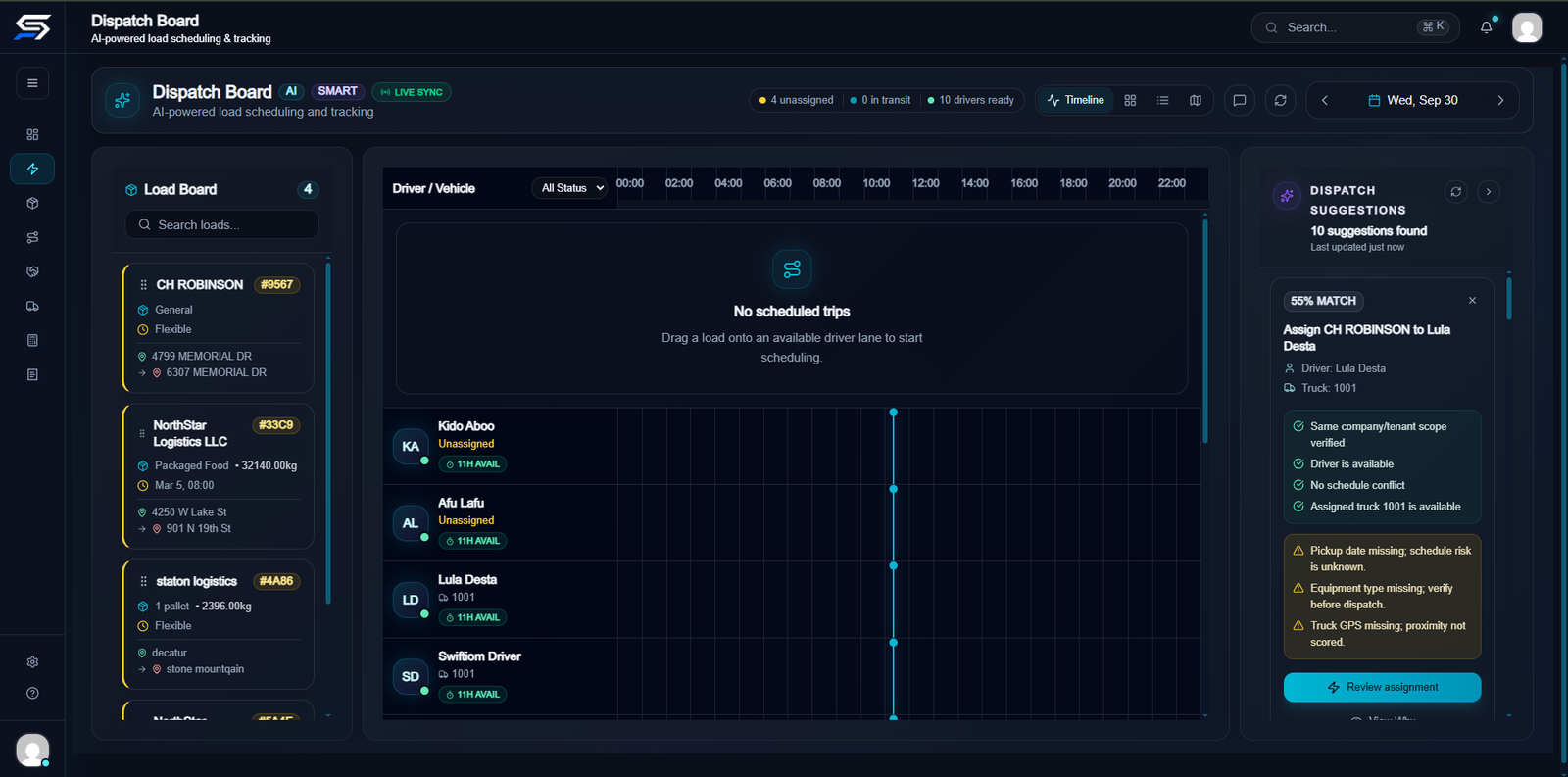Open the truck fleet icon in sidebar
Viewport: 1568px width, 777px height.
[32, 306]
